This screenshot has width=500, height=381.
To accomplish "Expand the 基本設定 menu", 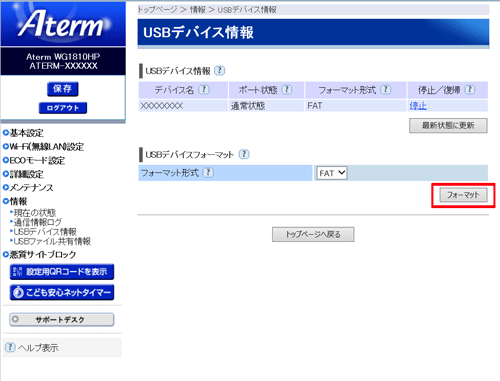I will pos(26,133).
